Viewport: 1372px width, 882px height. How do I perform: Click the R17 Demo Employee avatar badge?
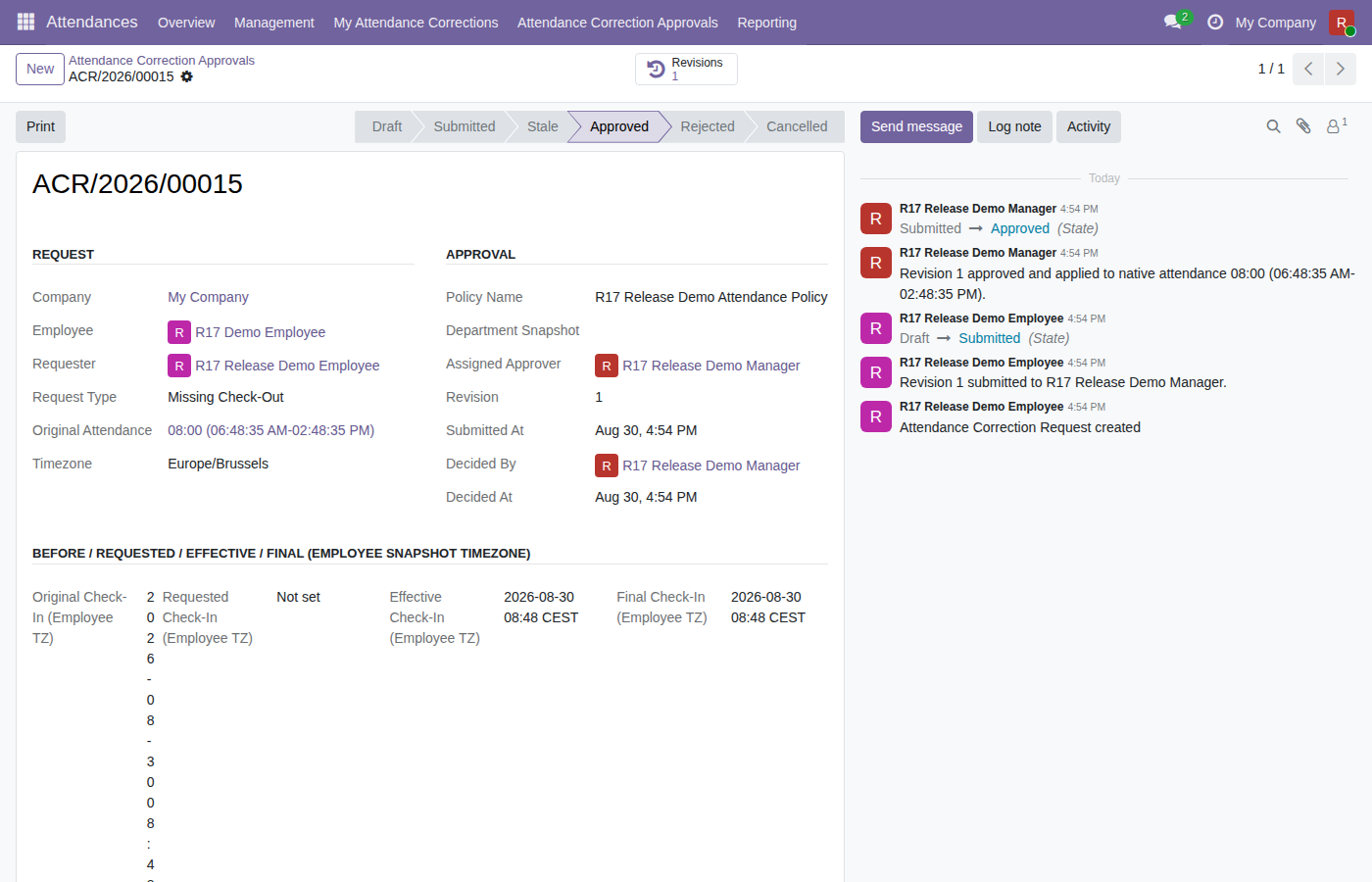tap(179, 332)
